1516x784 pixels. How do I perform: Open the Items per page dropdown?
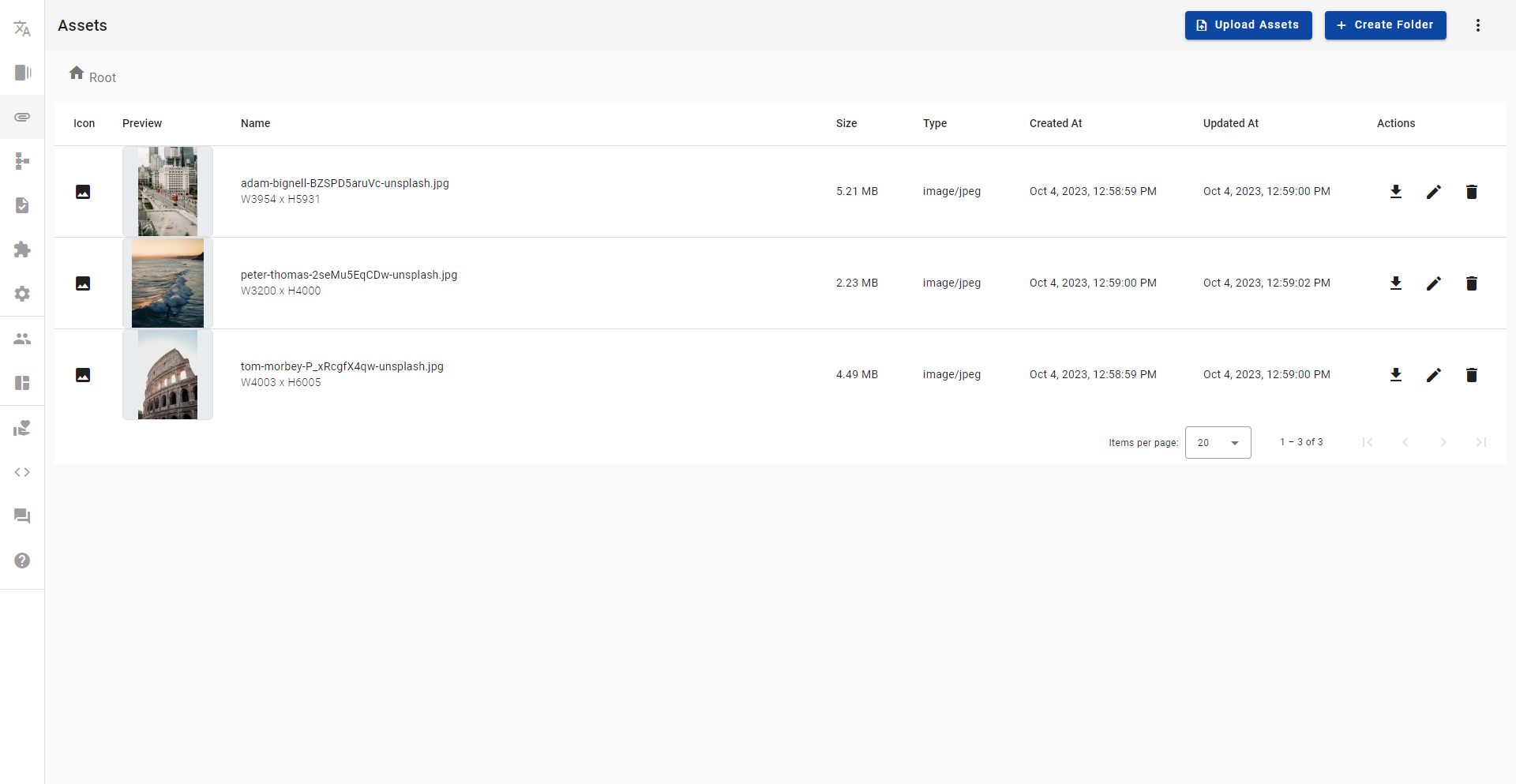tap(1218, 443)
